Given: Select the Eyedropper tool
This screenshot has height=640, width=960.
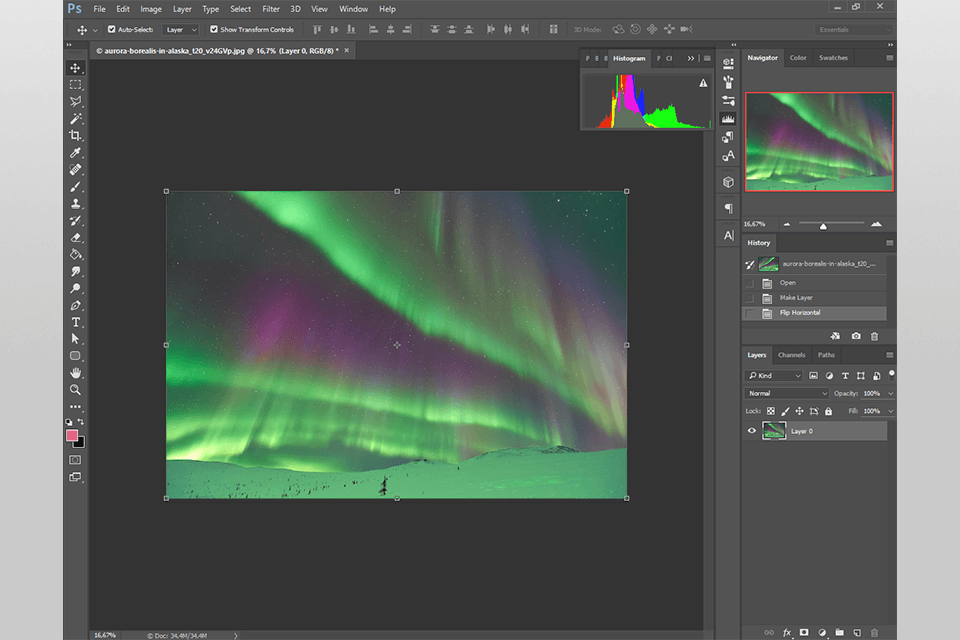Looking at the screenshot, I should 75,152.
